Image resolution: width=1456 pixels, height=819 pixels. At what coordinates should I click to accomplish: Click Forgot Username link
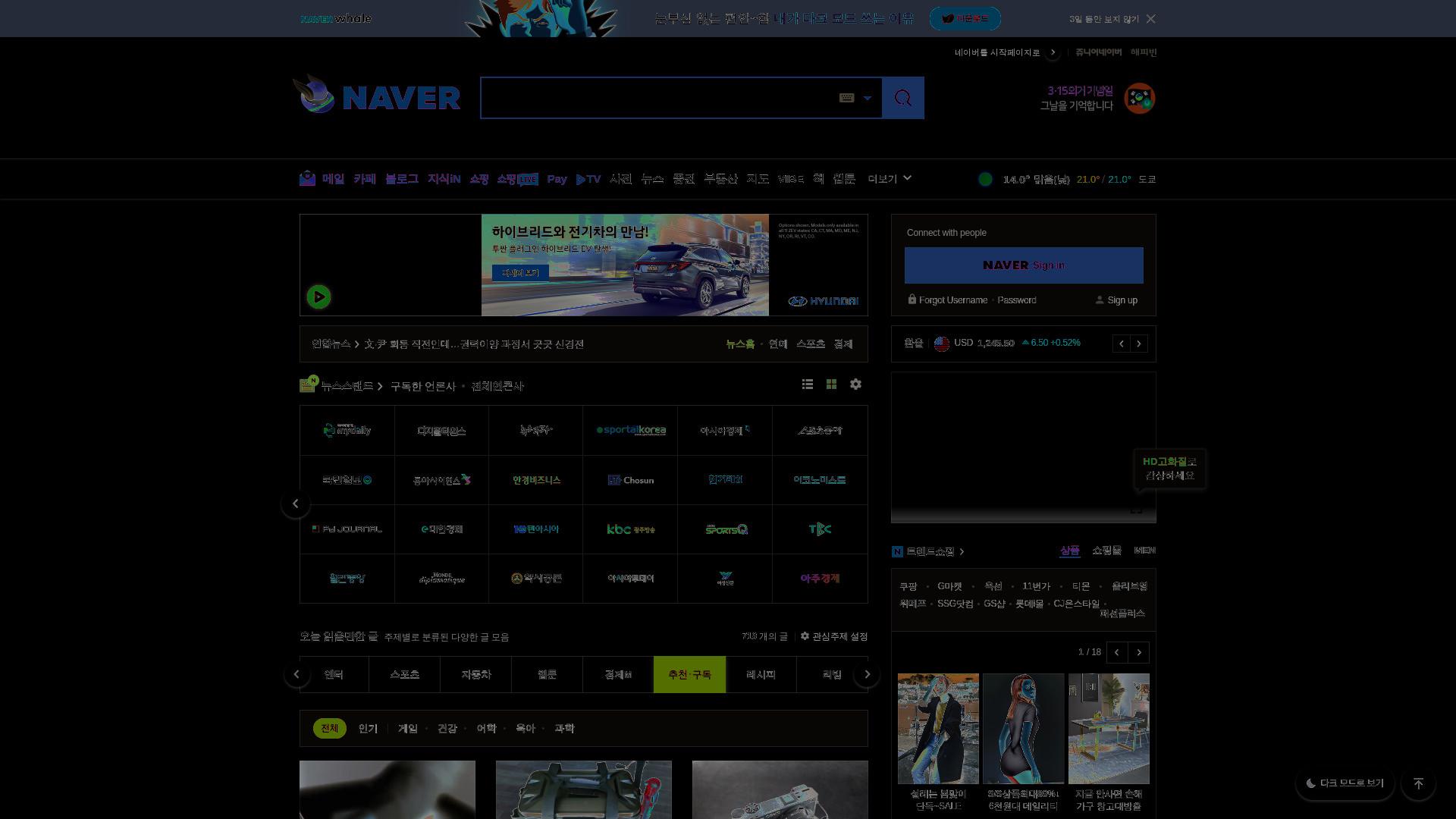pyautogui.click(x=952, y=300)
